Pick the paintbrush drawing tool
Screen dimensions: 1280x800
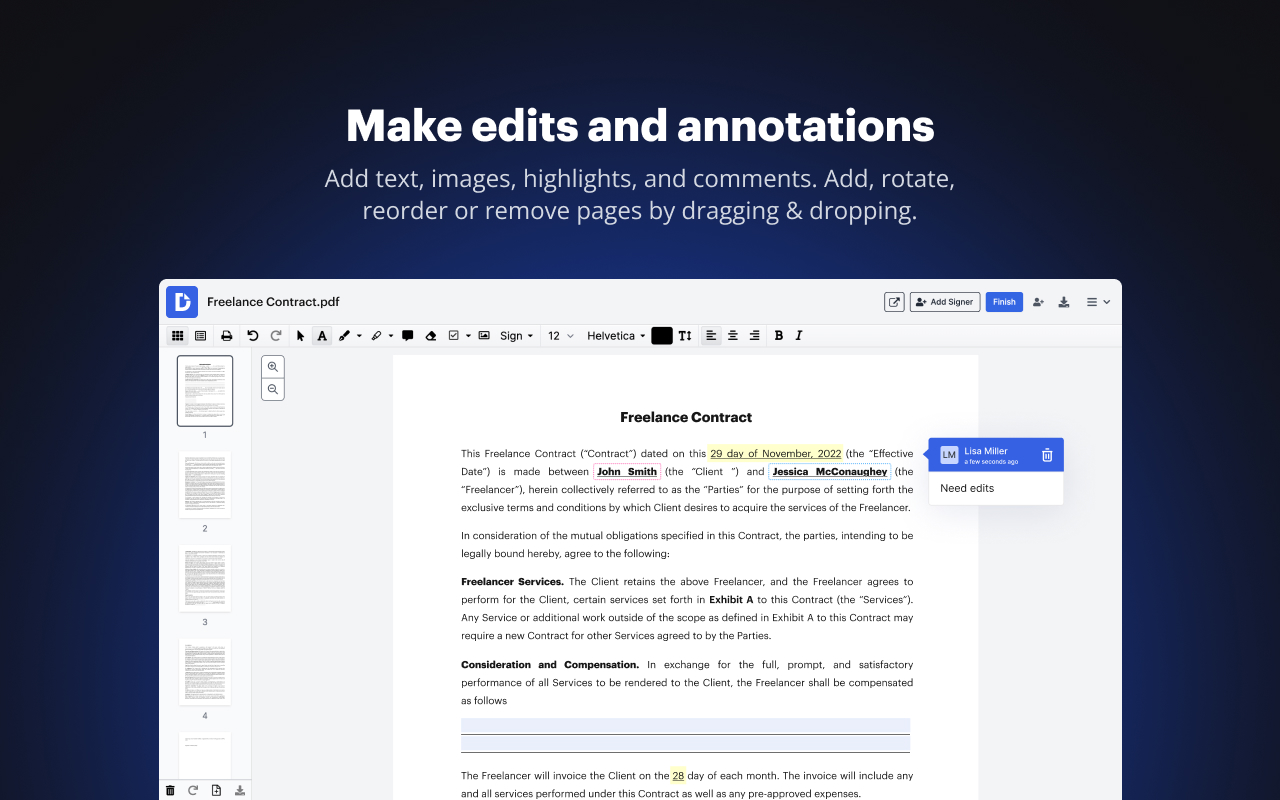click(x=344, y=336)
